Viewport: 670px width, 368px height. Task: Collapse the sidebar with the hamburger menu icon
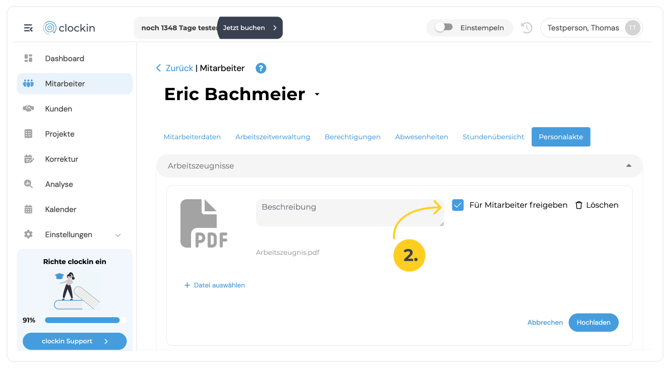click(28, 28)
